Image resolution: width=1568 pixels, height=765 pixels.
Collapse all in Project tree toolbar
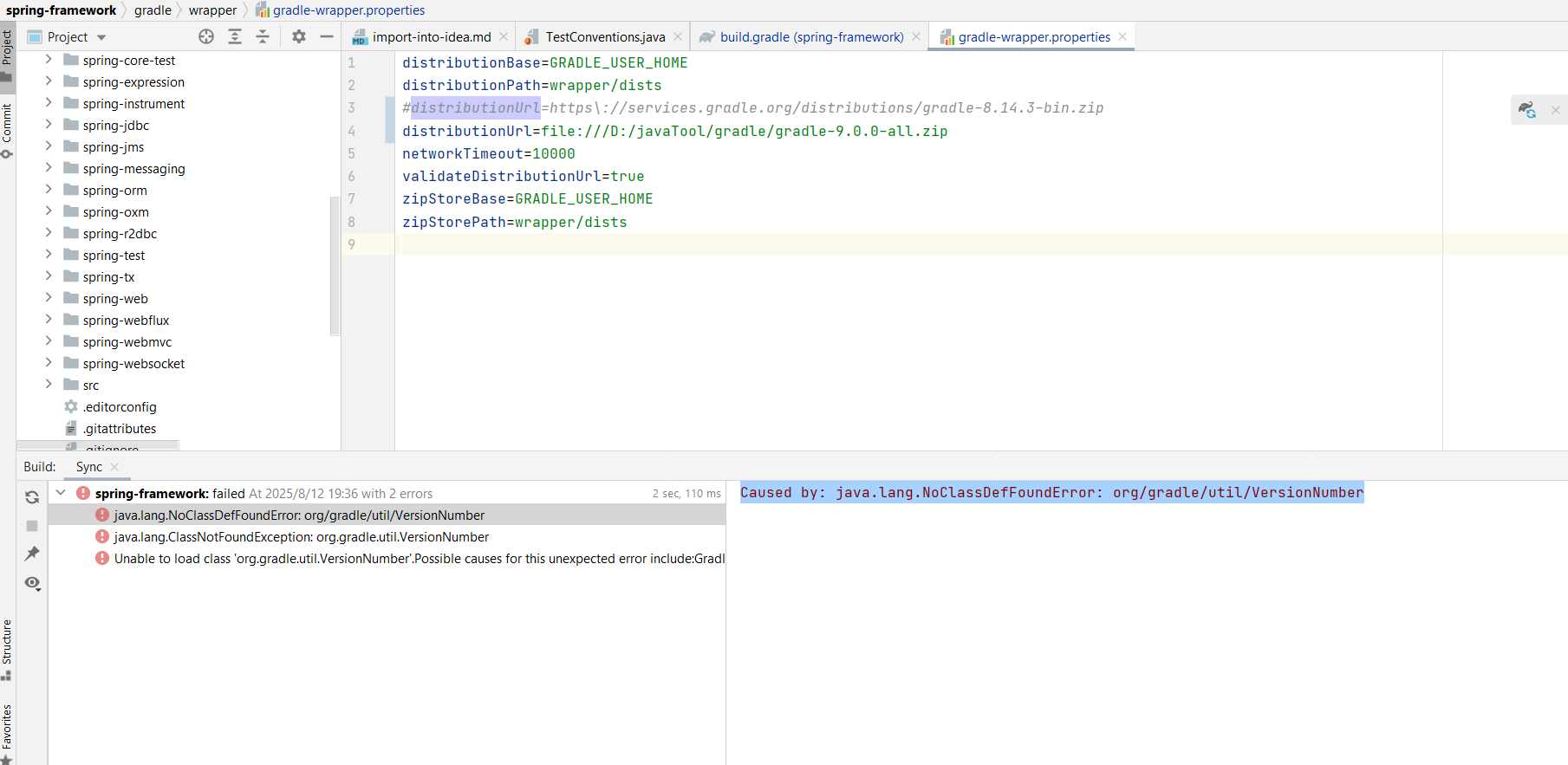pyautogui.click(x=263, y=36)
